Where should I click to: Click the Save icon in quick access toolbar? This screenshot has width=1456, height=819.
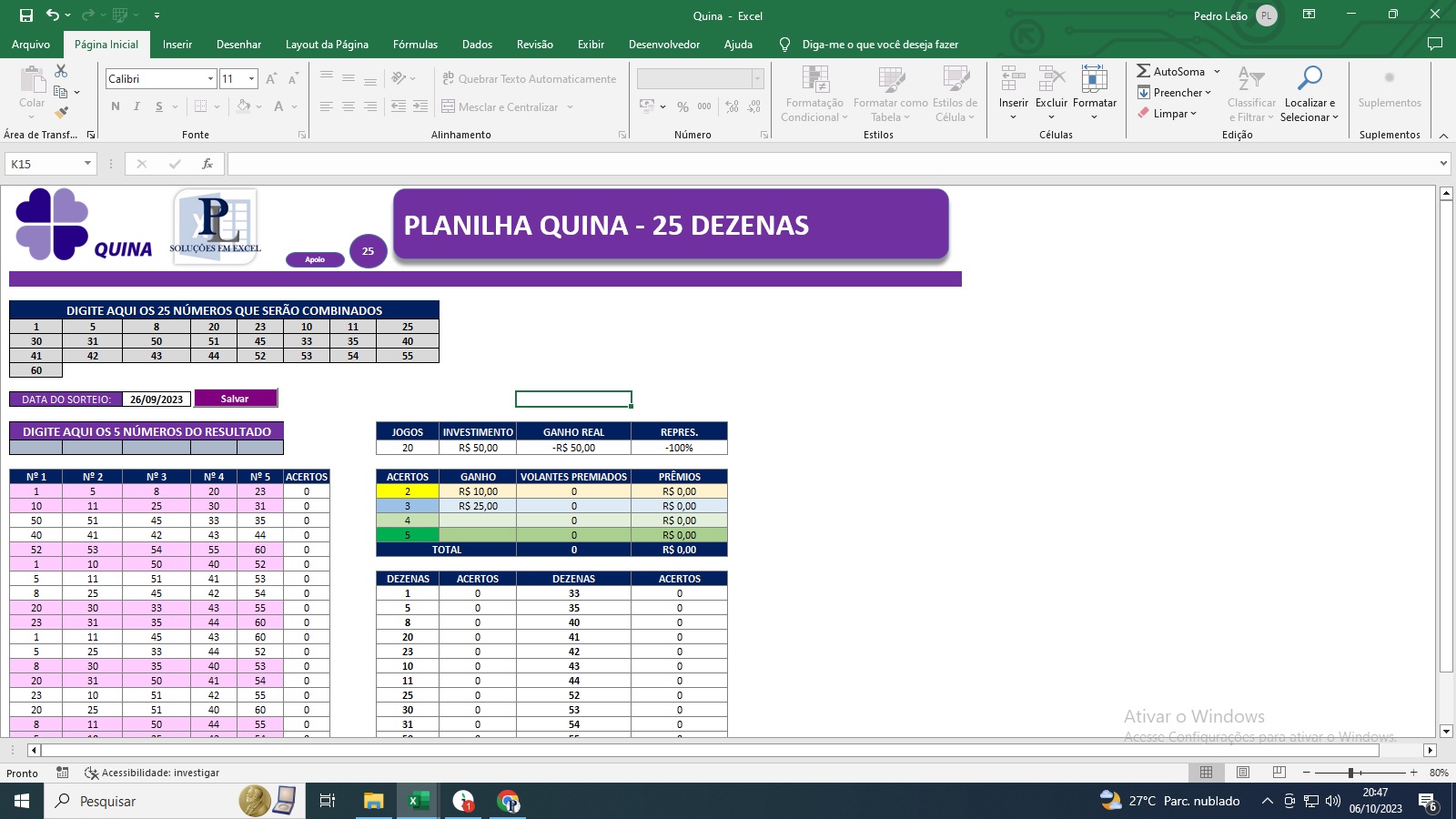tap(26, 15)
